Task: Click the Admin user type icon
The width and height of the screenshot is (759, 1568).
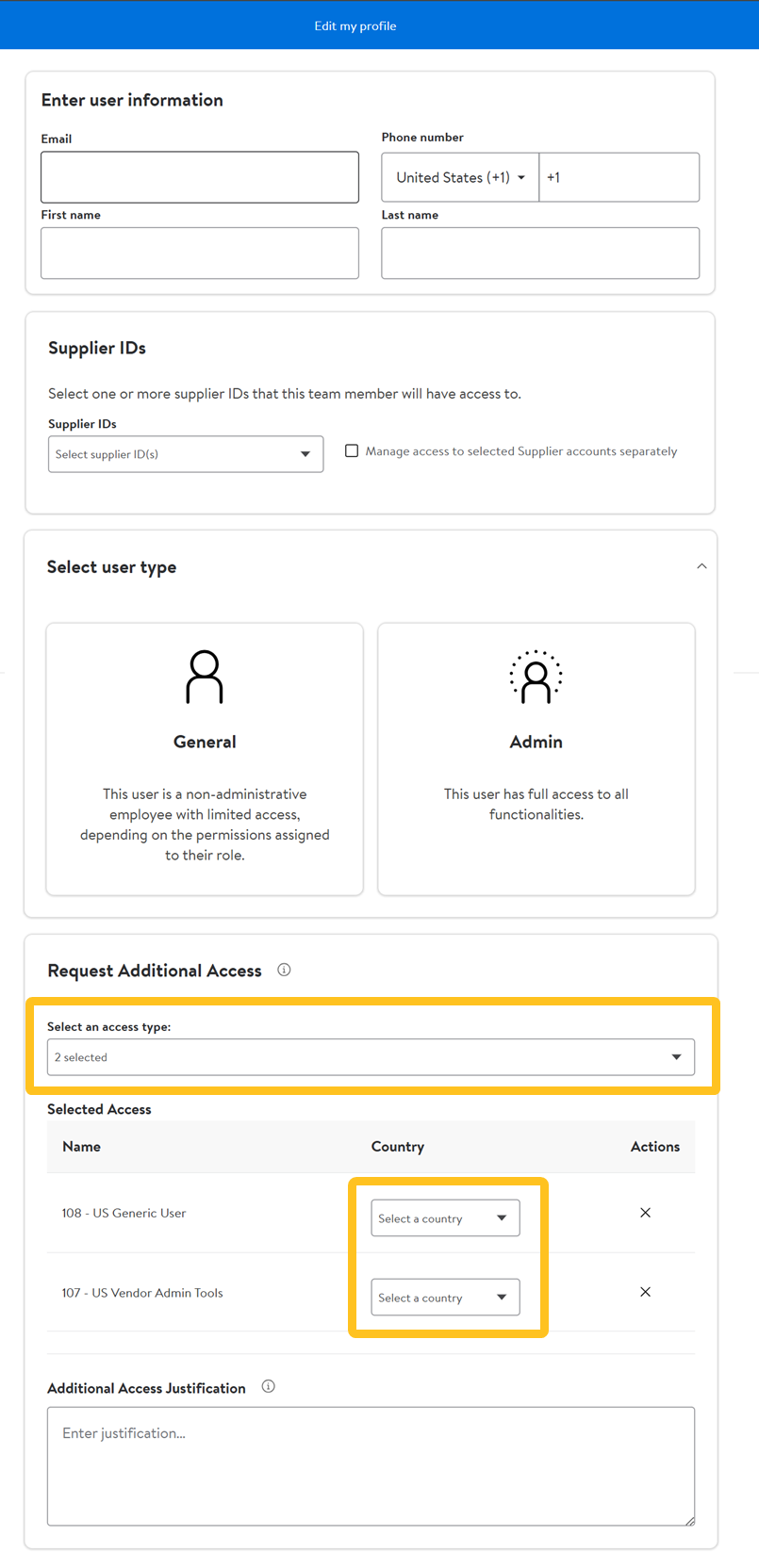Action: coord(536,677)
